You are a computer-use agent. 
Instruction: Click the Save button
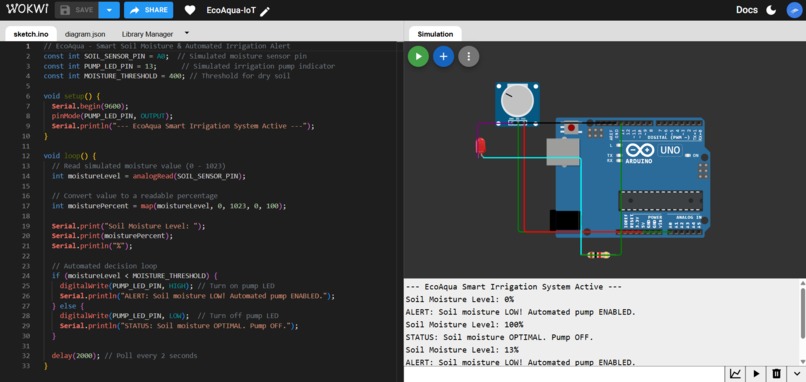pyautogui.click(x=77, y=10)
